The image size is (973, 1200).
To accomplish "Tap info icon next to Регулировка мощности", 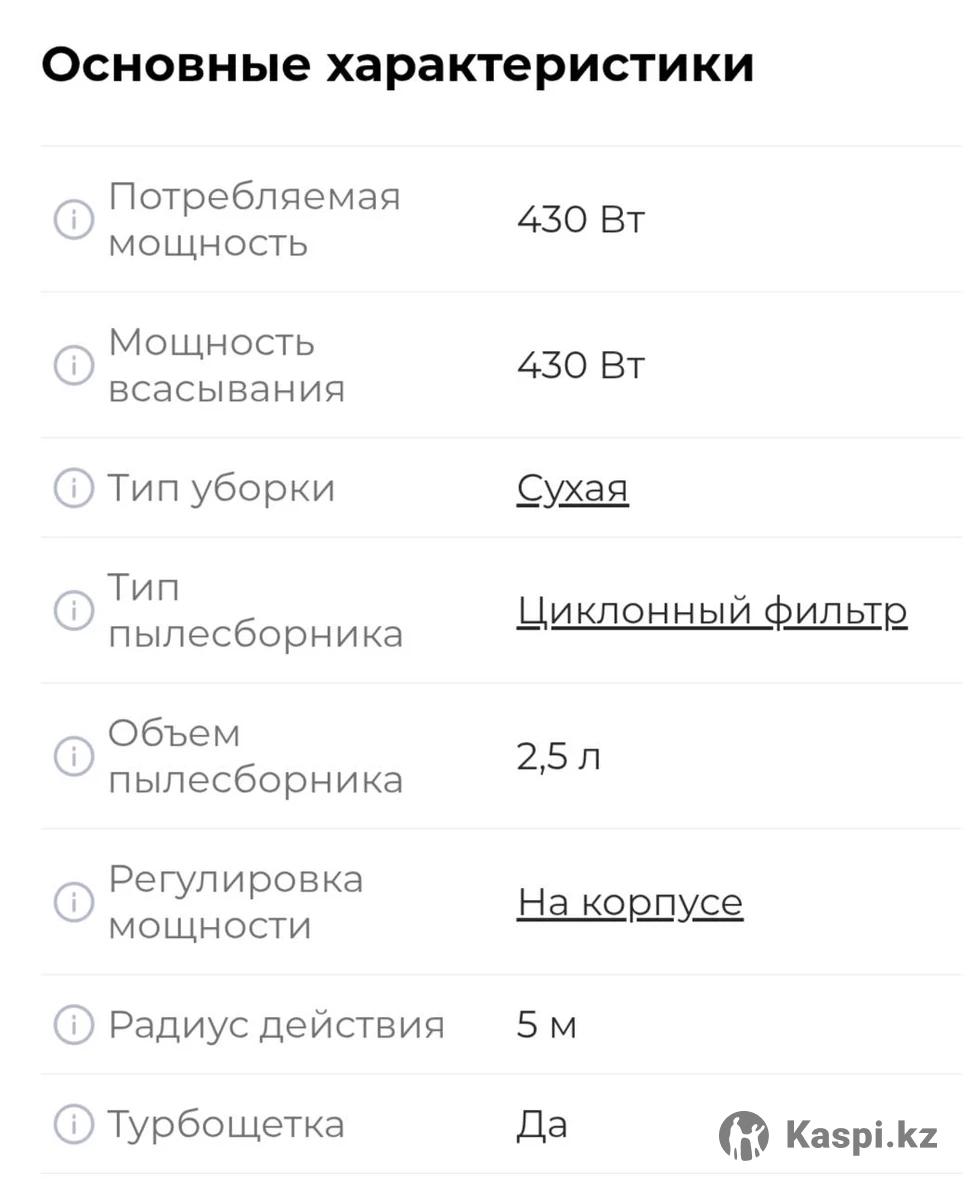I will [x=73, y=902].
